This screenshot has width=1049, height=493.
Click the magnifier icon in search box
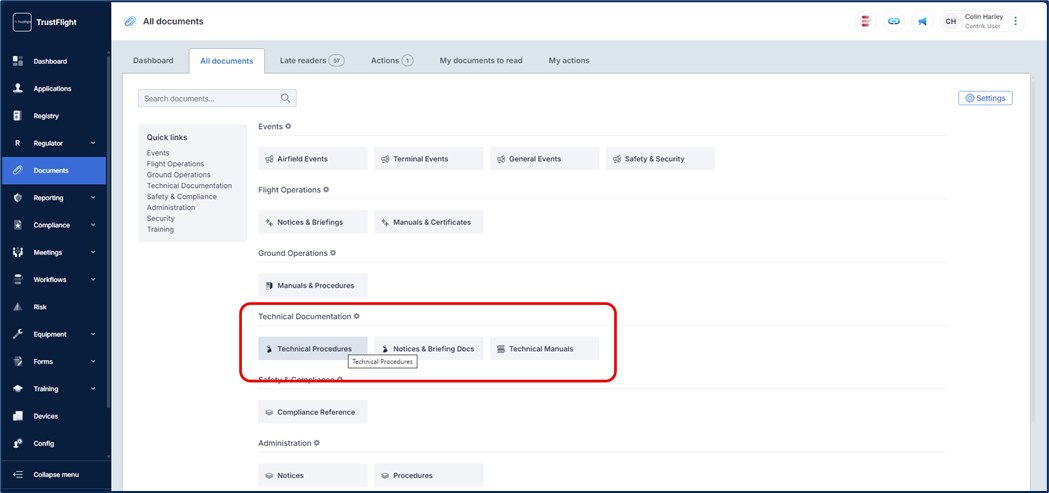point(285,98)
